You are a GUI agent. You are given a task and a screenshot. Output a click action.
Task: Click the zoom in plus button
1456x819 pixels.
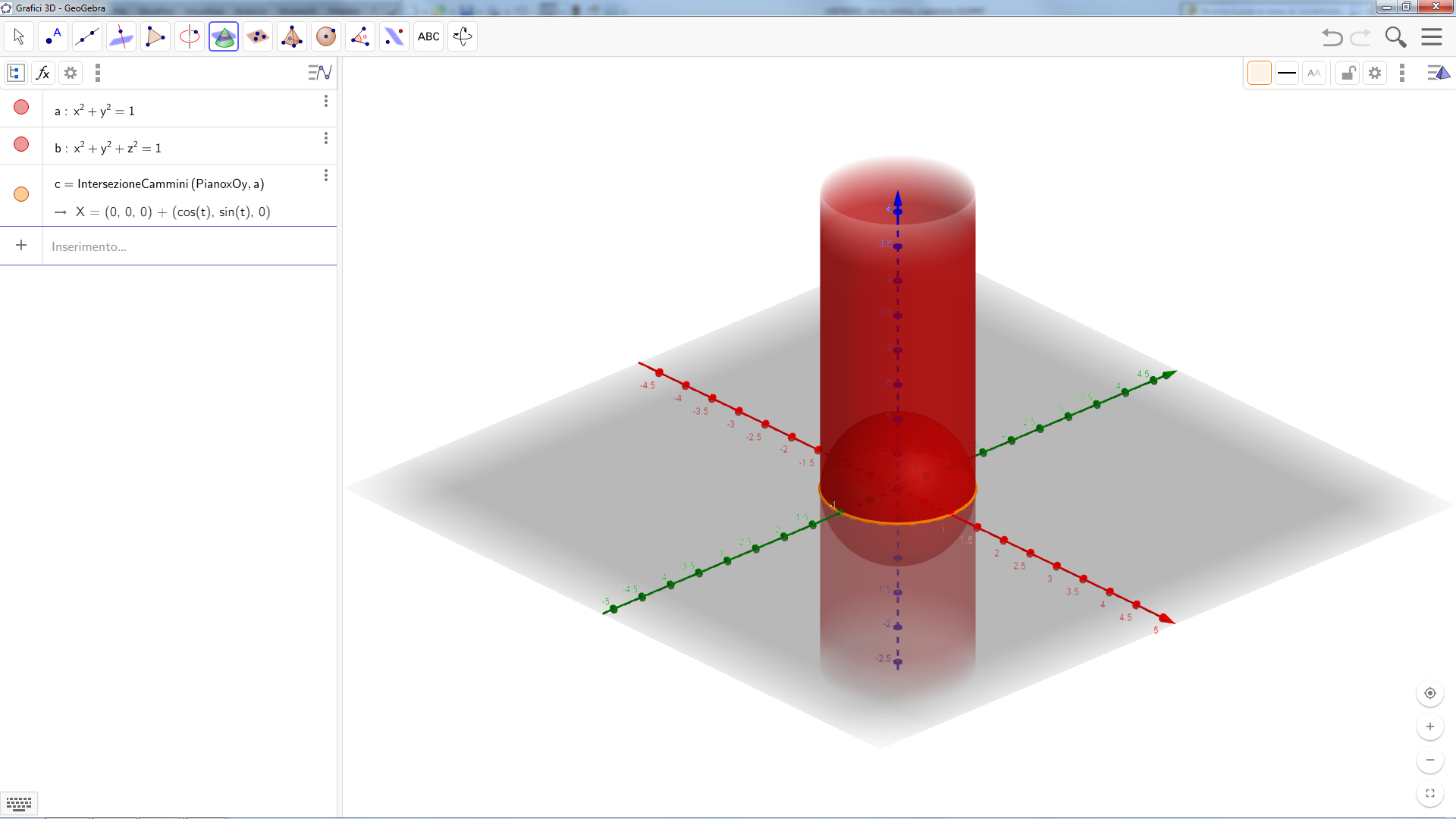click(x=1429, y=727)
